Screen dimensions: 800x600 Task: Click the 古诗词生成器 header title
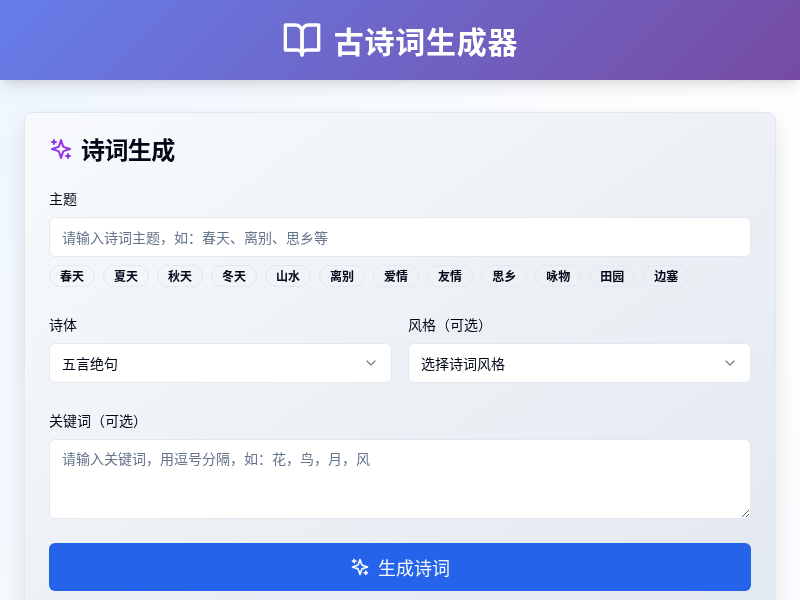pyautogui.click(x=426, y=42)
